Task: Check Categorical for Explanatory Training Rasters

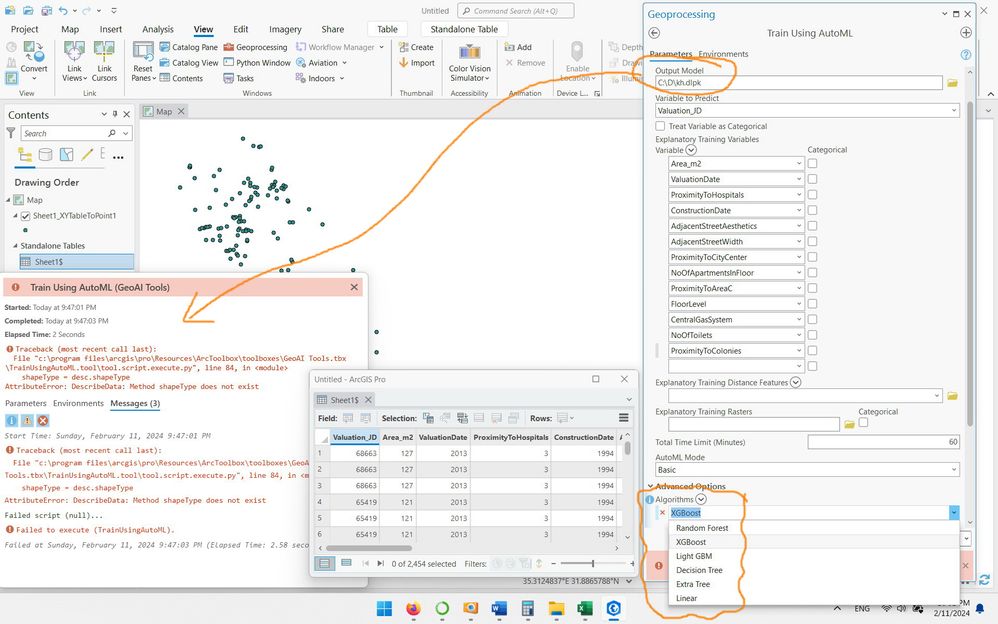Action: click(863, 422)
